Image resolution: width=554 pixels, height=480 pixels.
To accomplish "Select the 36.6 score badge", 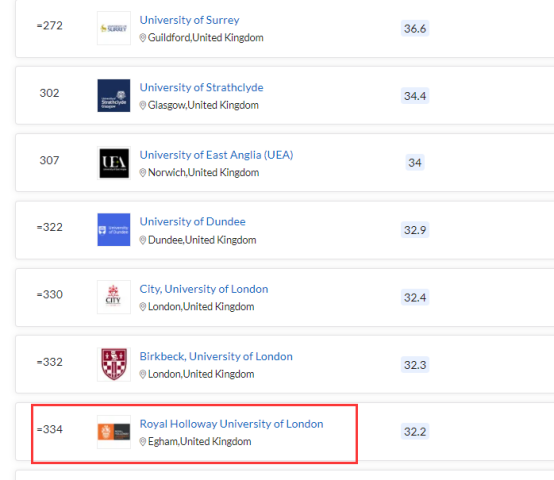I will click(415, 28).
